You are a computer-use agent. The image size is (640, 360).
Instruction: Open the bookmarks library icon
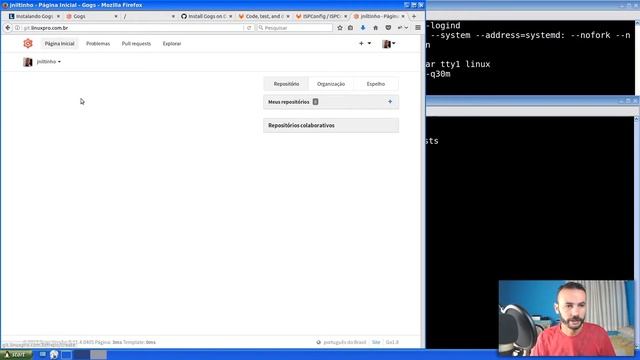click(x=351, y=28)
